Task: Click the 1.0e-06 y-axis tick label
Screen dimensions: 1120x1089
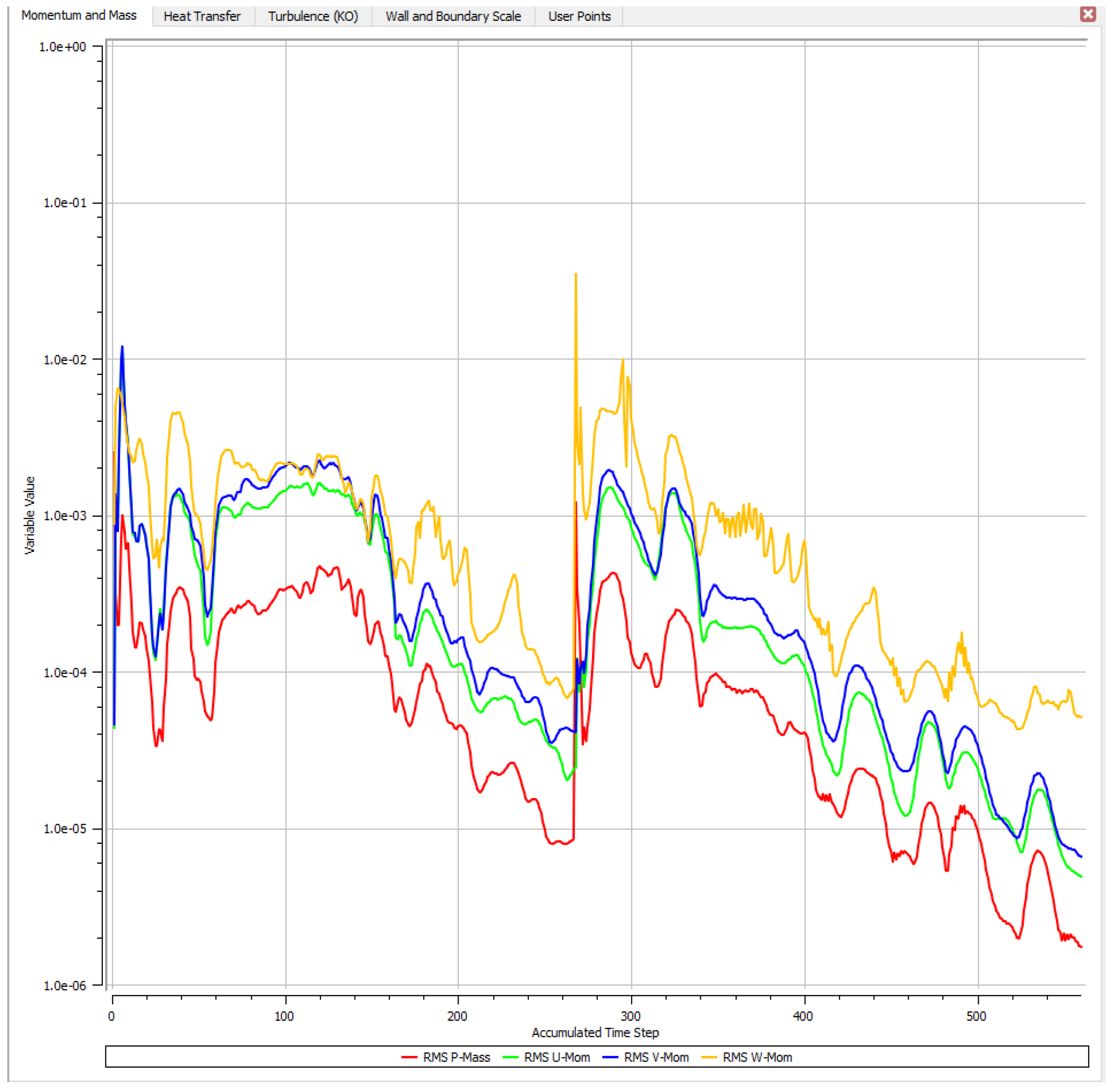Action: tap(65, 985)
